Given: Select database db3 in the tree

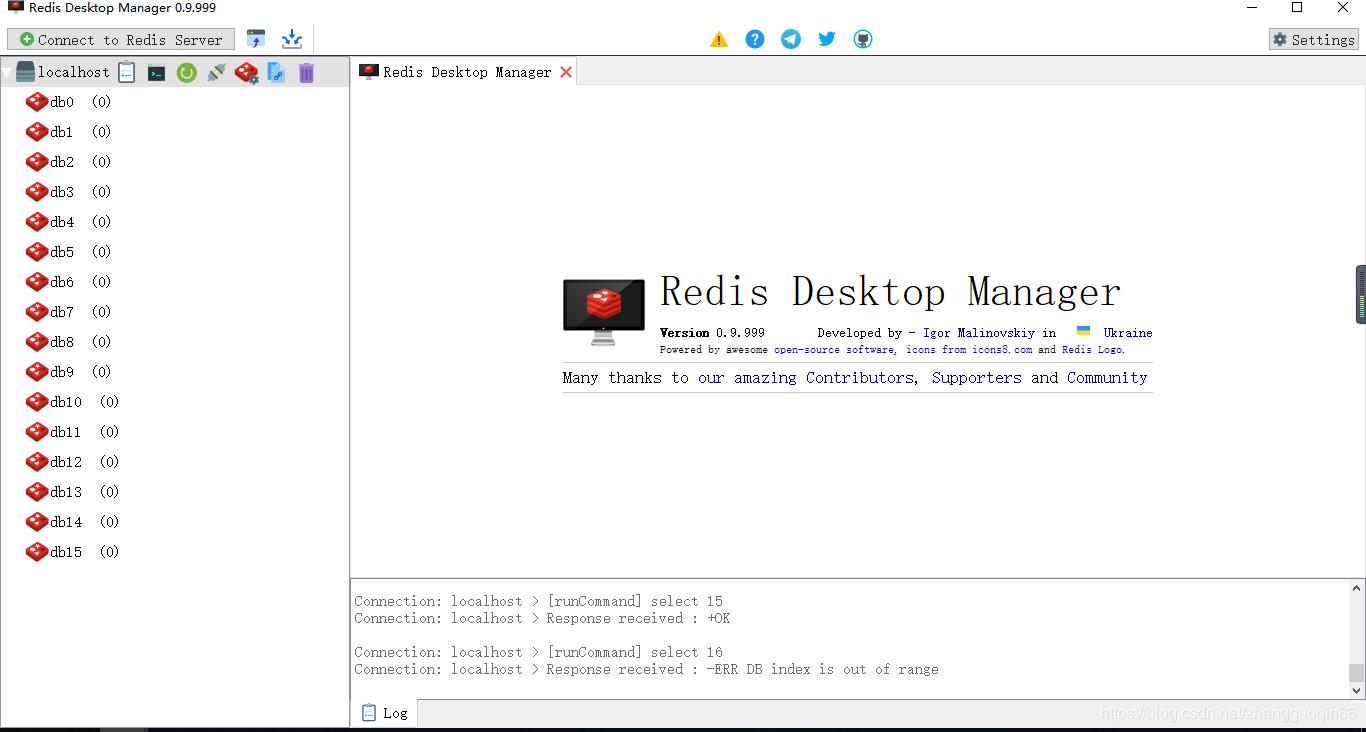Looking at the screenshot, I should coord(68,192).
